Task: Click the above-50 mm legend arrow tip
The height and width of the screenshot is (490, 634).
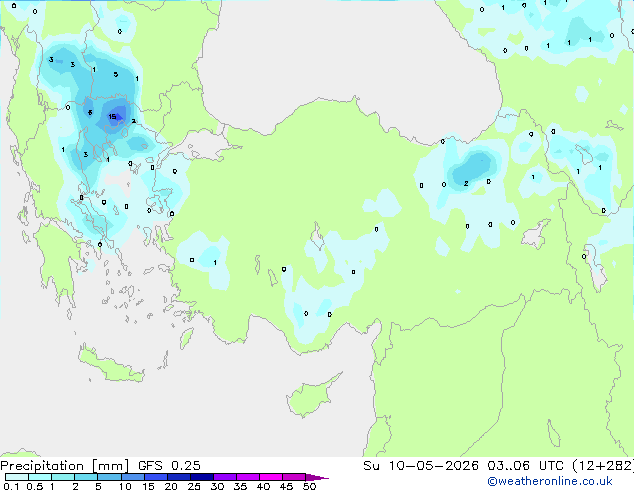Action: click(317, 477)
